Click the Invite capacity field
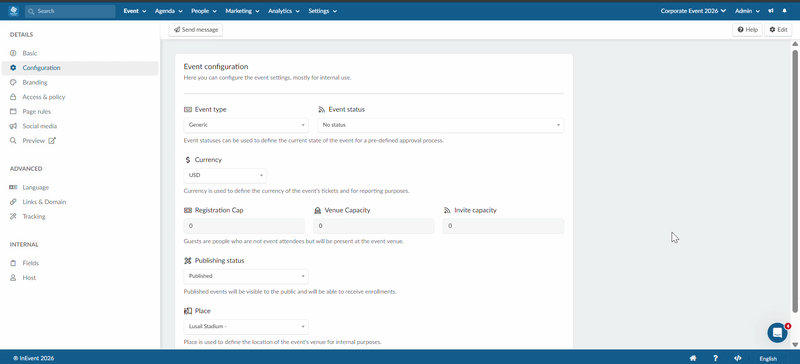The height and width of the screenshot is (364, 800). pos(504,226)
